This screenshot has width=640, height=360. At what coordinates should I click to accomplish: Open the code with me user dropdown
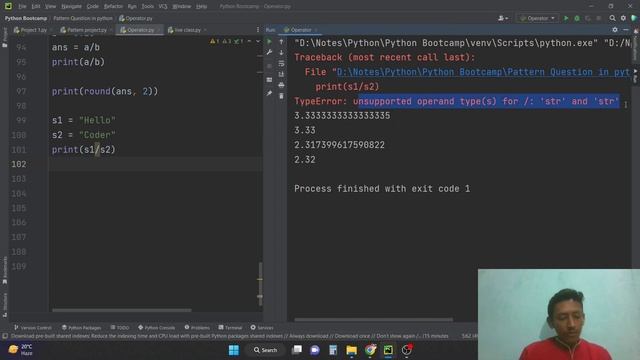tap(503, 18)
